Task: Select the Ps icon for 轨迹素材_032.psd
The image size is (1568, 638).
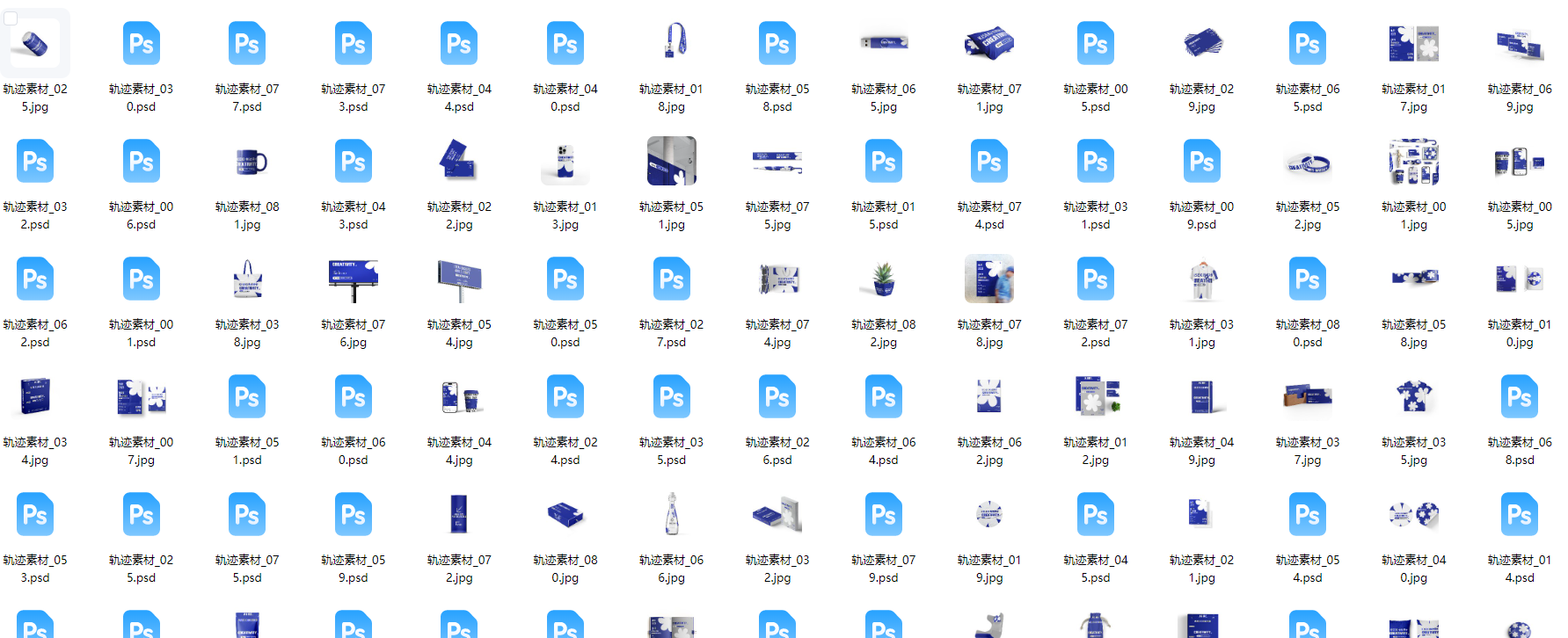Action: tap(35, 161)
